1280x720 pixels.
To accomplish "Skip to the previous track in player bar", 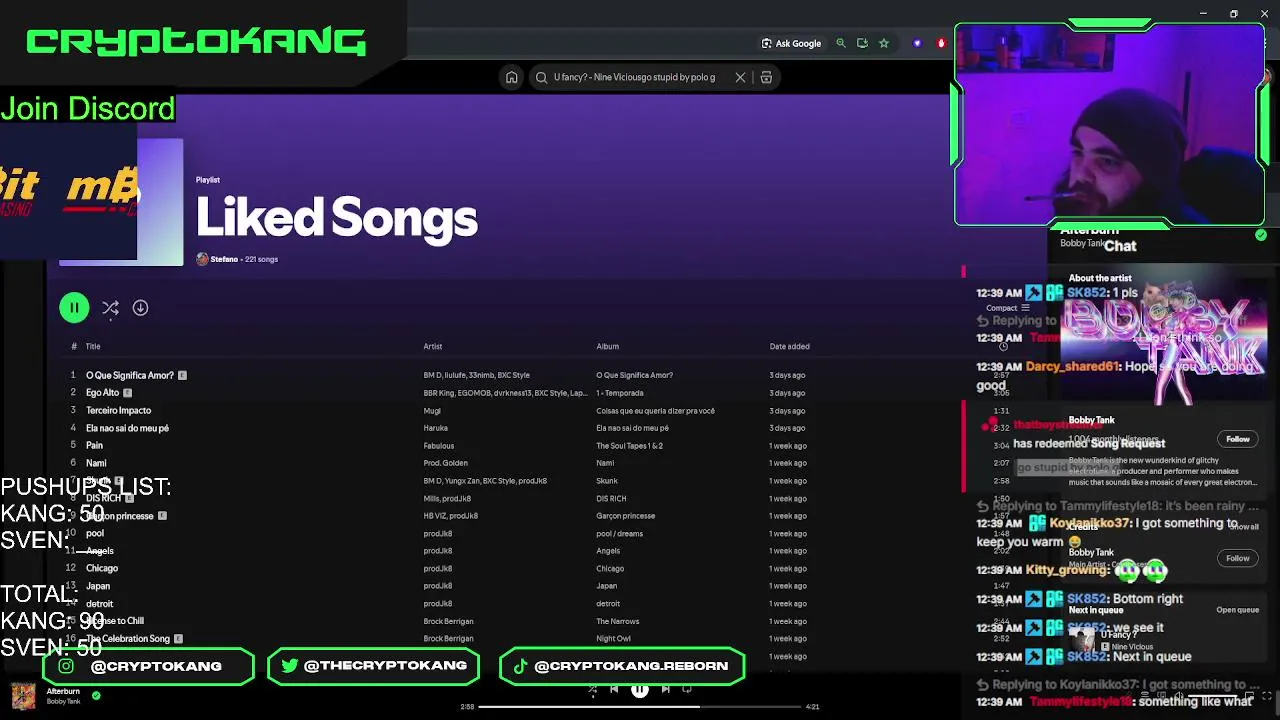I will click(614, 689).
